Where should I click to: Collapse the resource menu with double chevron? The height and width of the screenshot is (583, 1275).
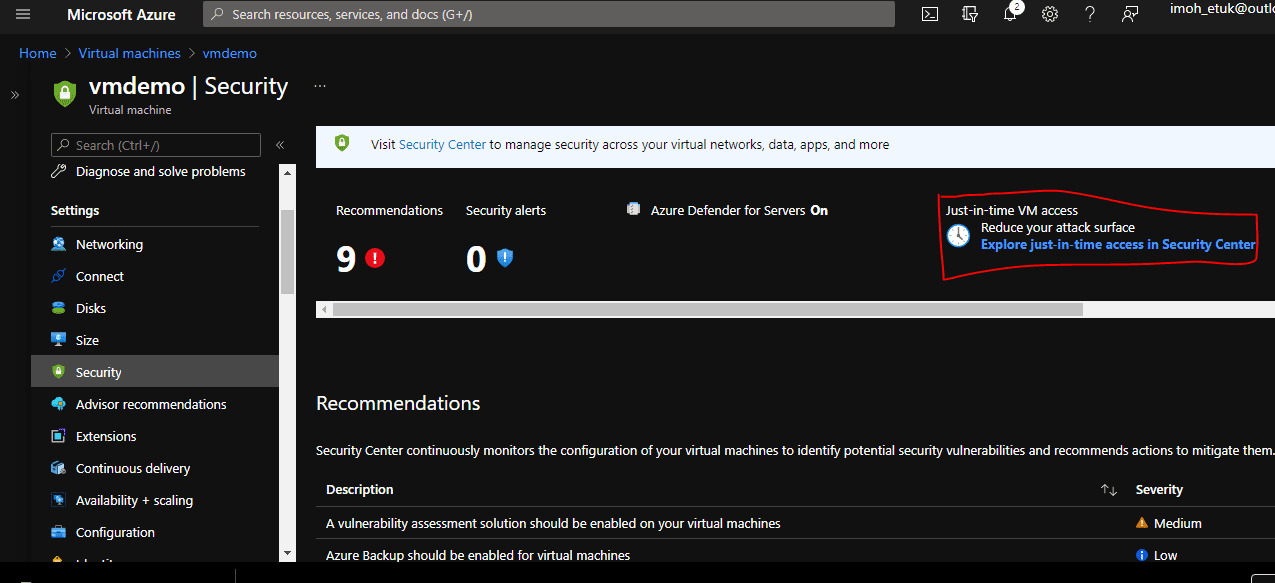[x=280, y=145]
